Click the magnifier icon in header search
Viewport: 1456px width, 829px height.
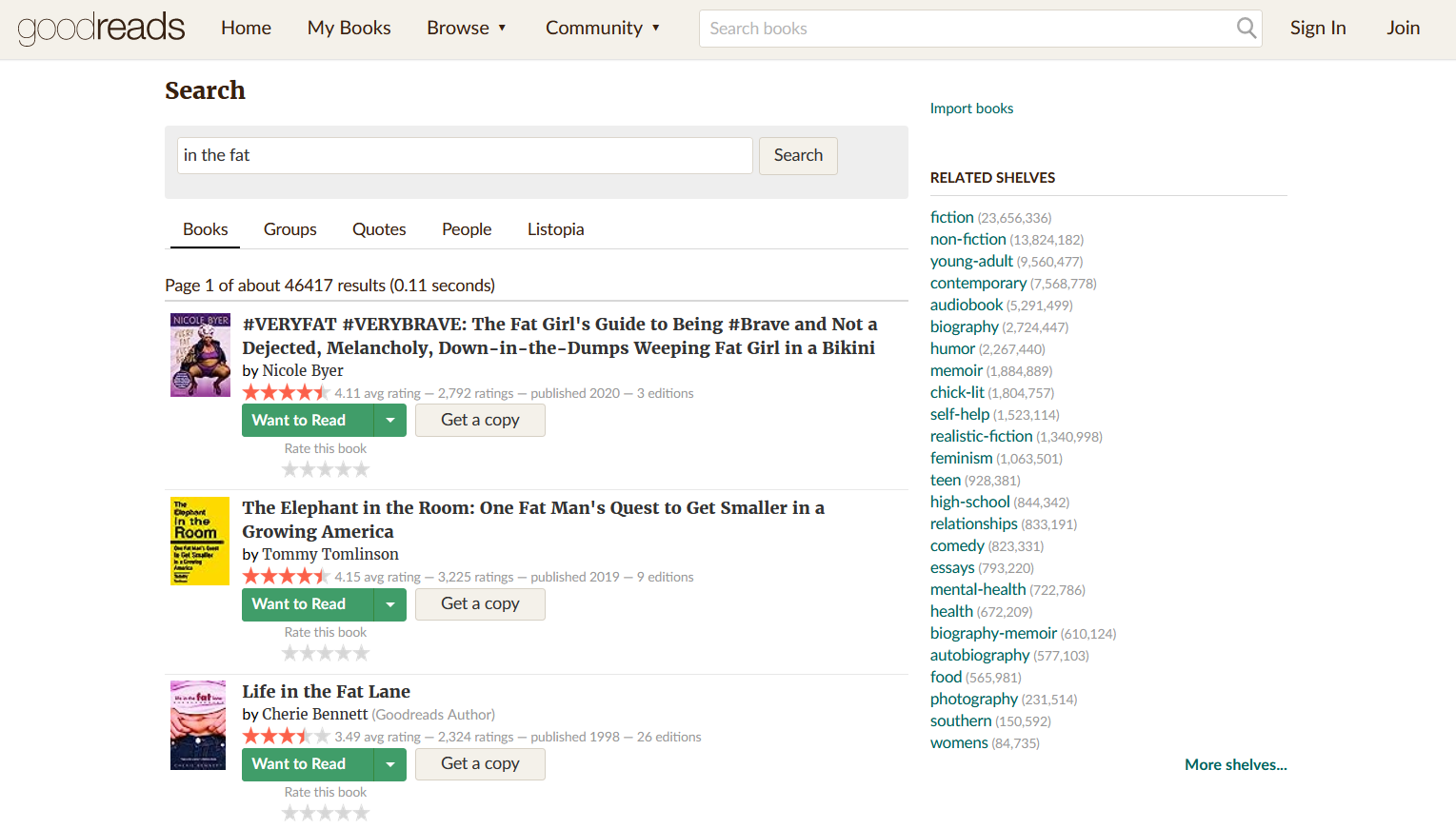(x=1246, y=29)
